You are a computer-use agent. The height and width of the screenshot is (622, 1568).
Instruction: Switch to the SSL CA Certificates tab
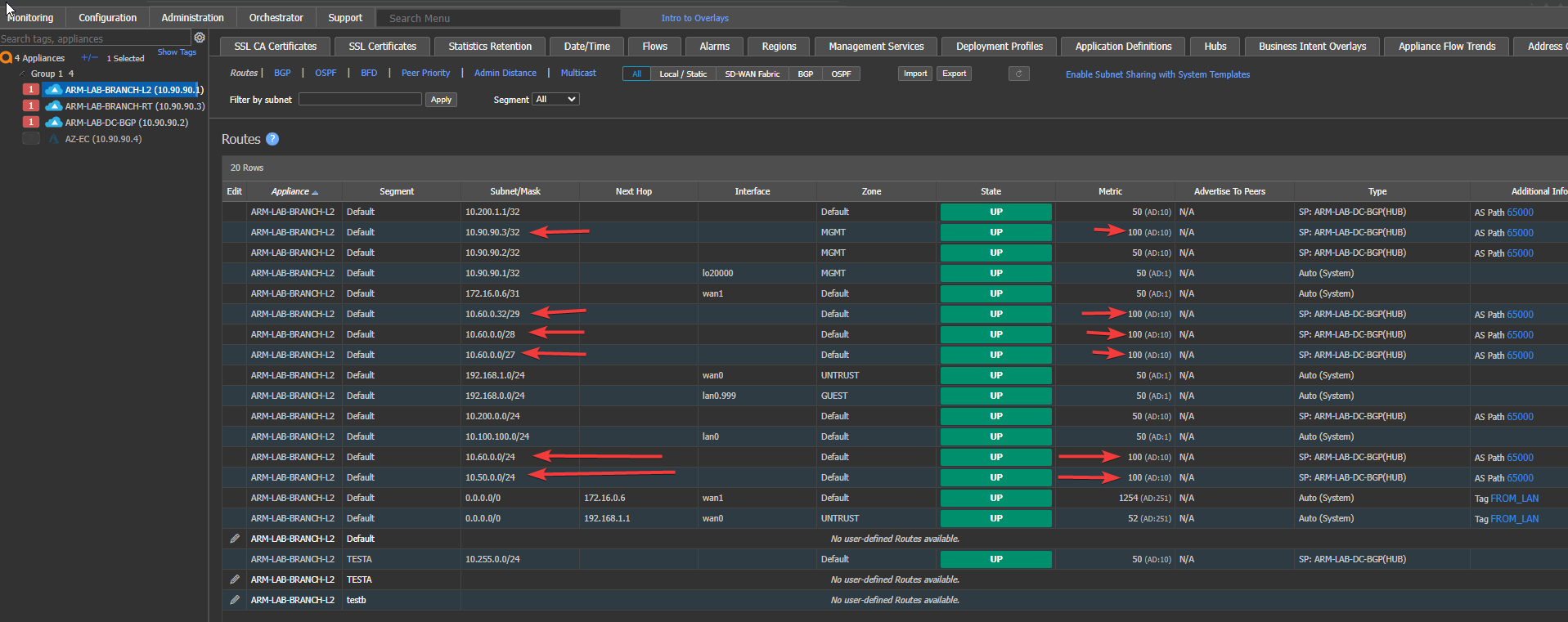click(276, 47)
